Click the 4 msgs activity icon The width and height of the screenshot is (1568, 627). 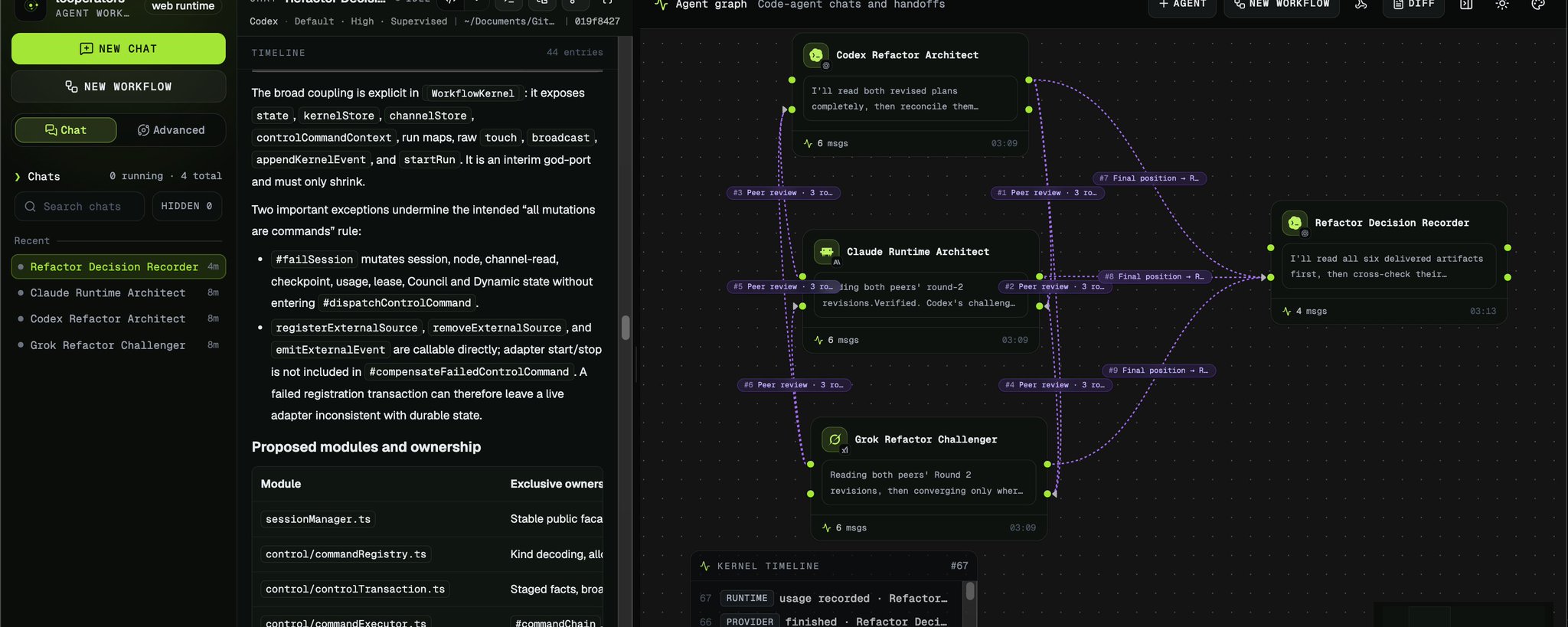tap(1287, 312)
